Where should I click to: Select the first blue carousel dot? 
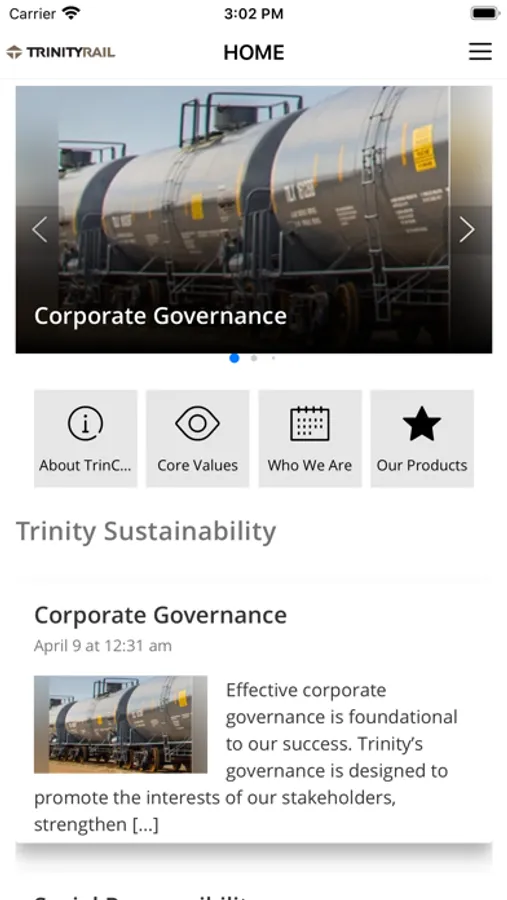coord(234,358)
